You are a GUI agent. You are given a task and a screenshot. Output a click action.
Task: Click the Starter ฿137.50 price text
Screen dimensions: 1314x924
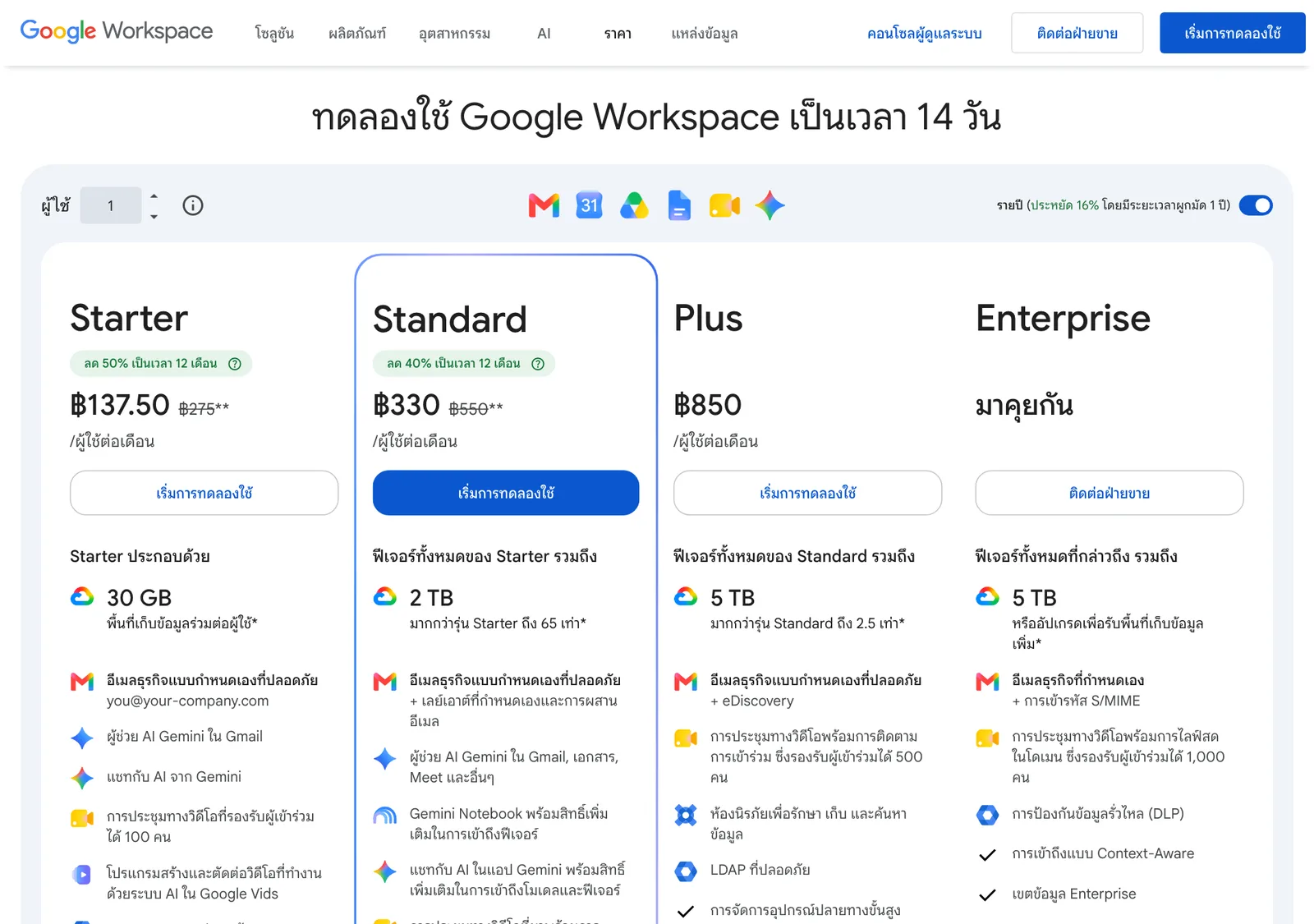[x=120, y=405]
